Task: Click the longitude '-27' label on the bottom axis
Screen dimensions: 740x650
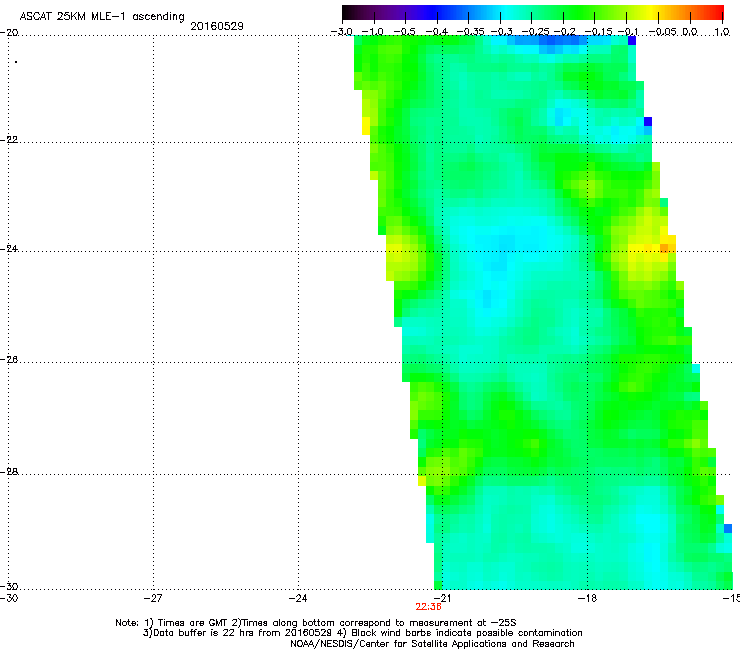Action: pos(153,598)
